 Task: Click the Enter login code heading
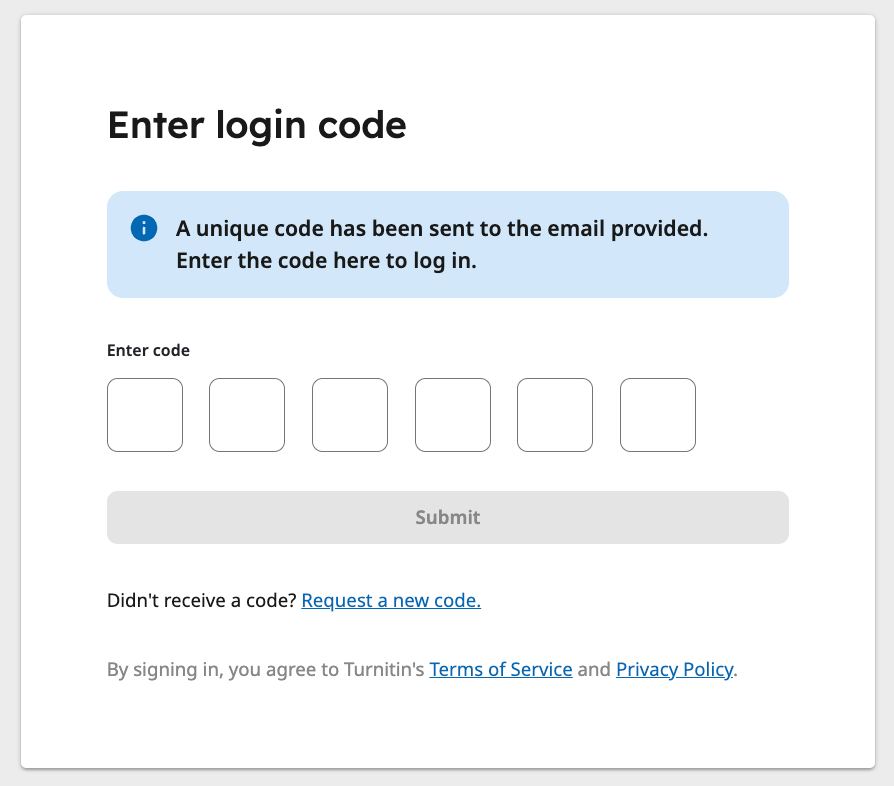click(257, 126)
